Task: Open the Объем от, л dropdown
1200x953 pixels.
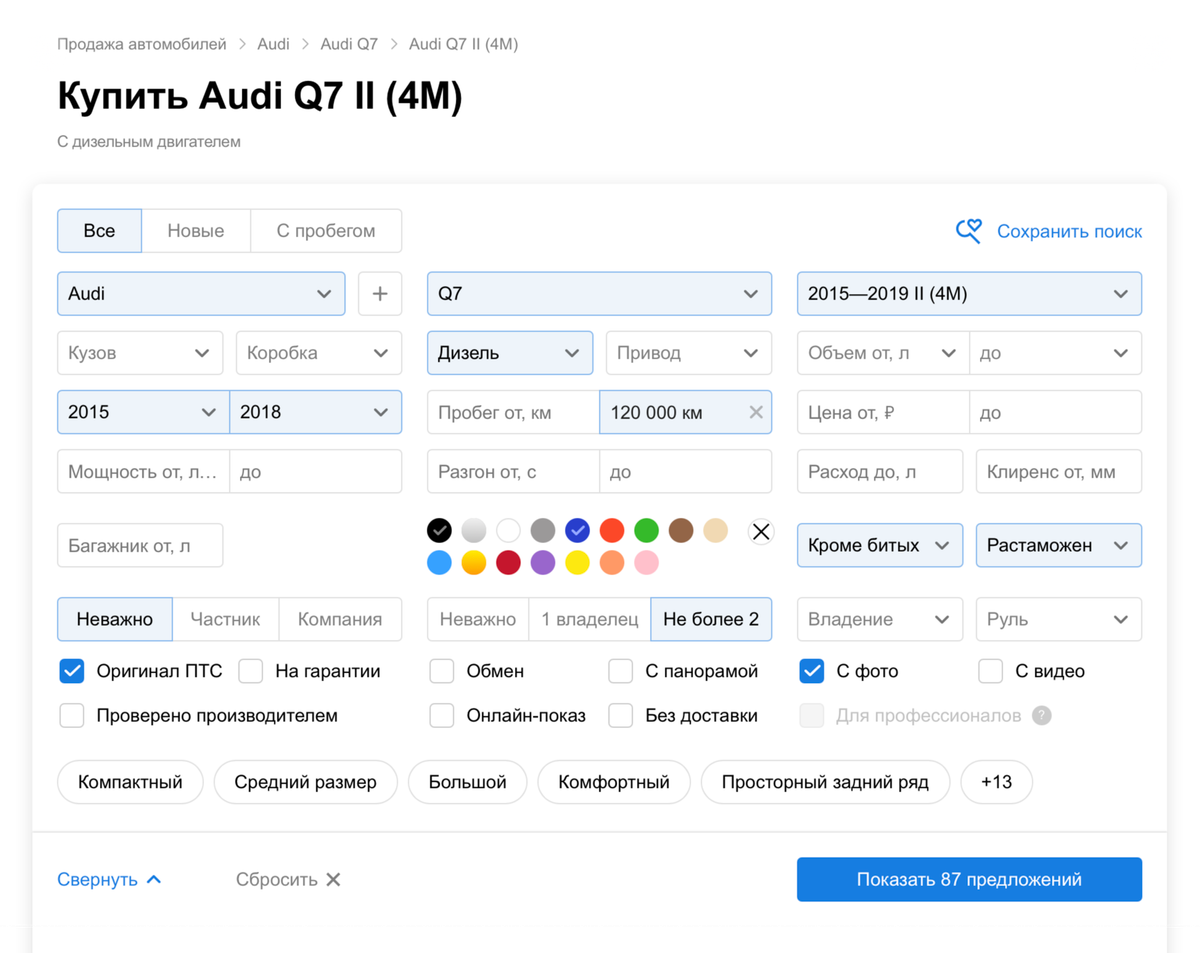Action: [883, 353]
